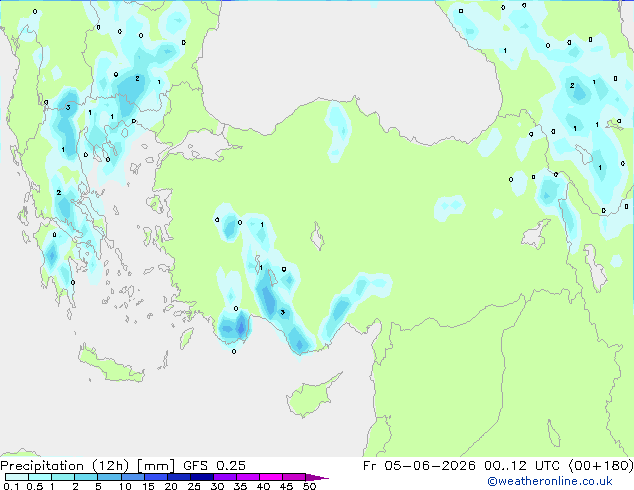The width and height of the screenshot is (634, 490).
Task: Click the 1–2 mm legend color swatch
Action: pos(63,477)
